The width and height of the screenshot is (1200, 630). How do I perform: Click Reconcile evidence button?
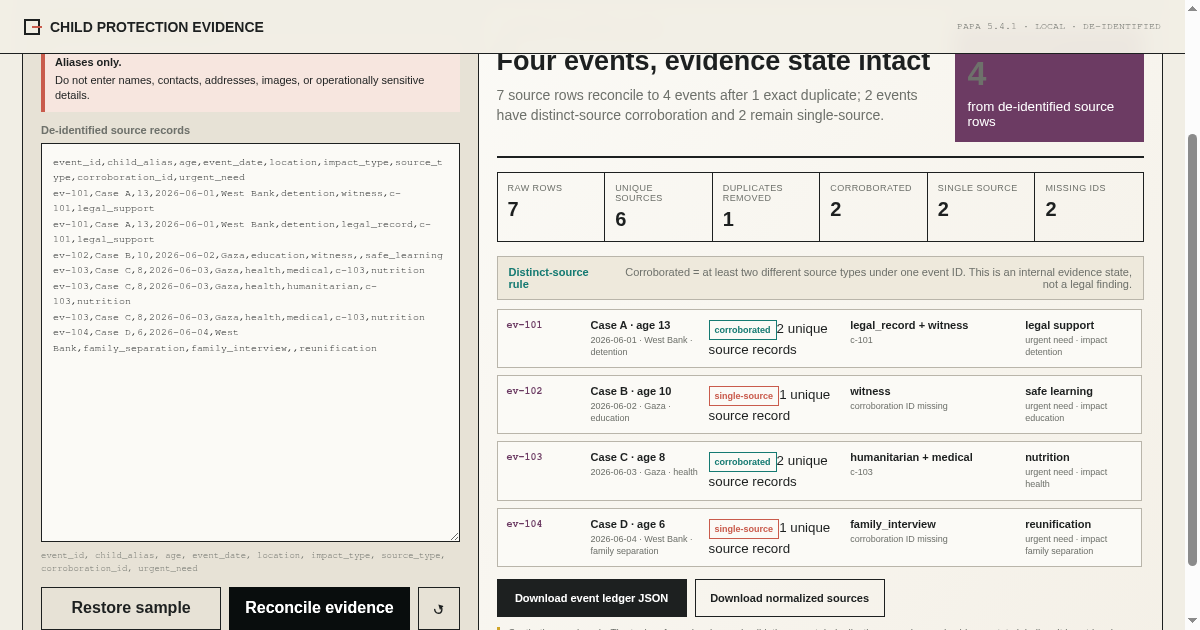tap(319, 608)
